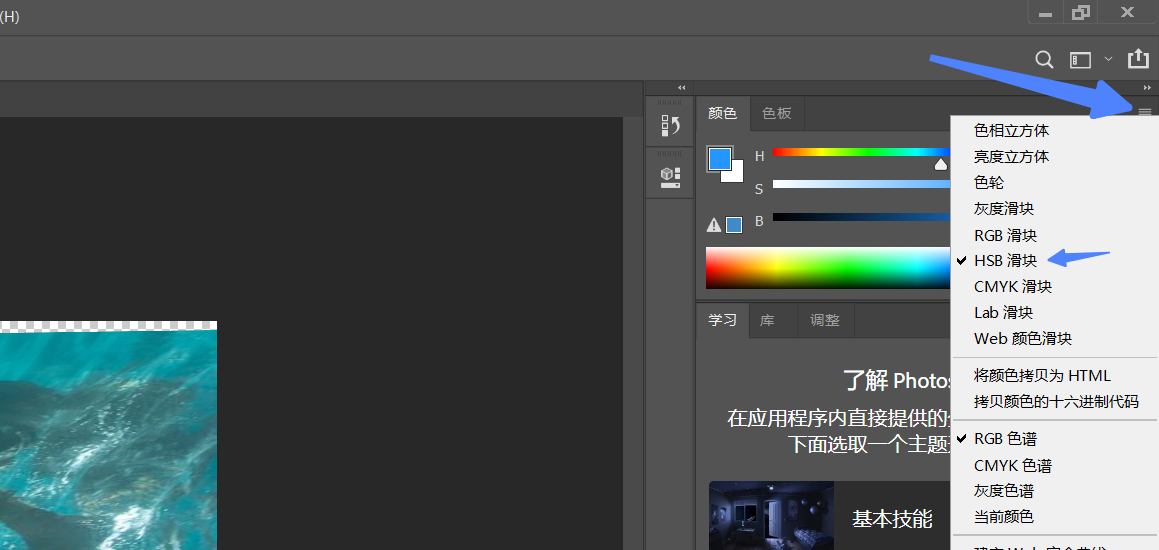Switch to the 颜色 tab

coord(722,113)
